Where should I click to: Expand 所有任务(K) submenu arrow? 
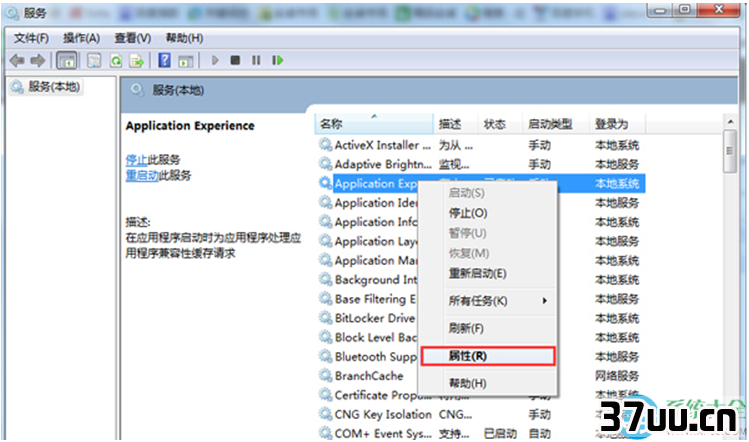544,301
